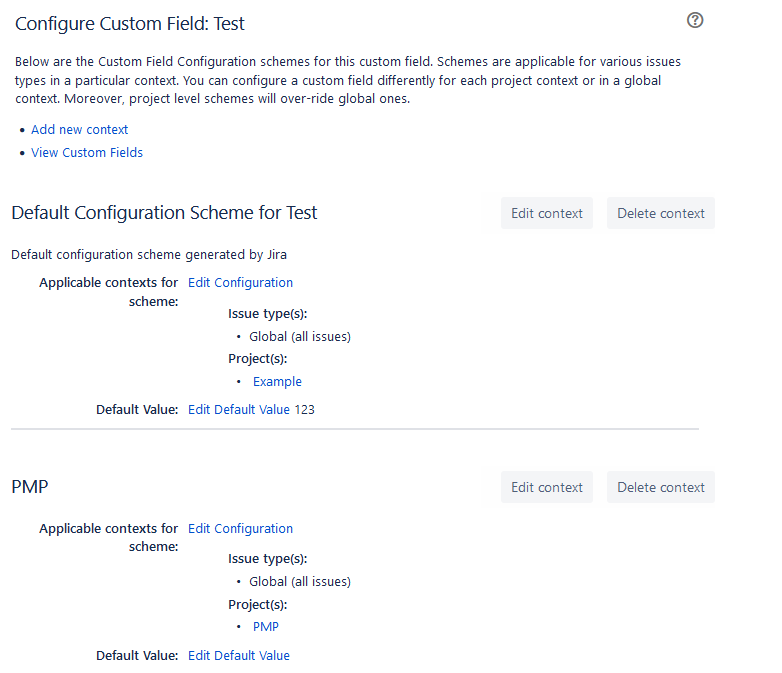Edit Default Value for the PMP scheme
The image size is (782, 673).
(239, 656)
